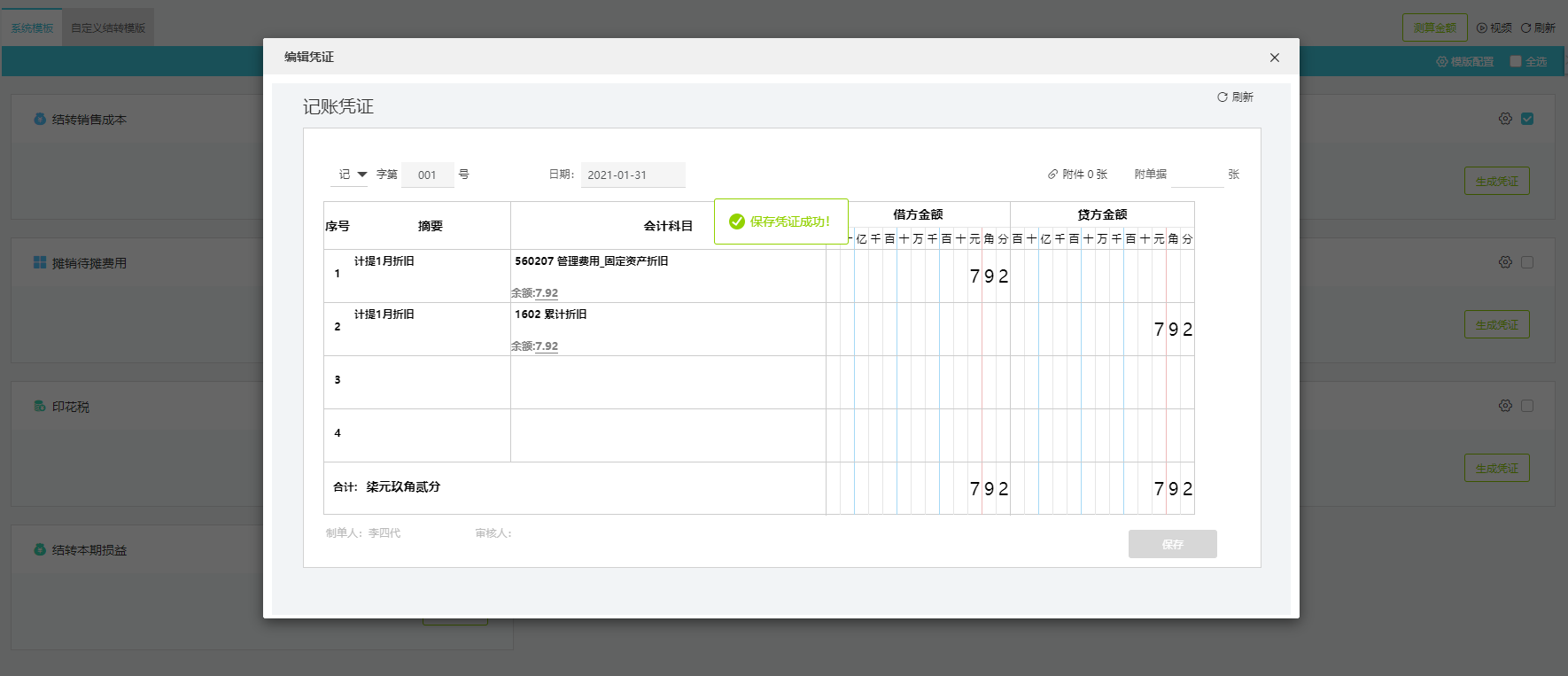Click the voucher number field 001

428,175
